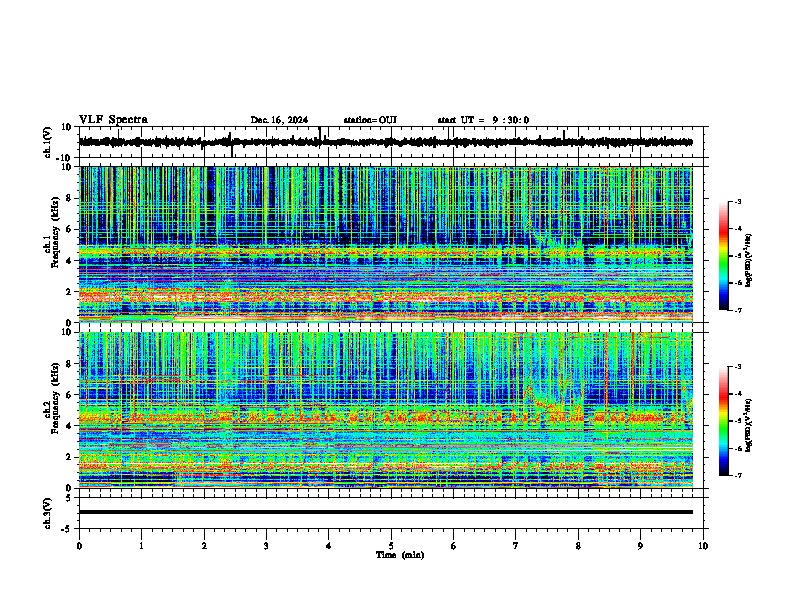The image size is (792, 612).
Task: Click time axis tick label "6"
Action: point(454,546)
